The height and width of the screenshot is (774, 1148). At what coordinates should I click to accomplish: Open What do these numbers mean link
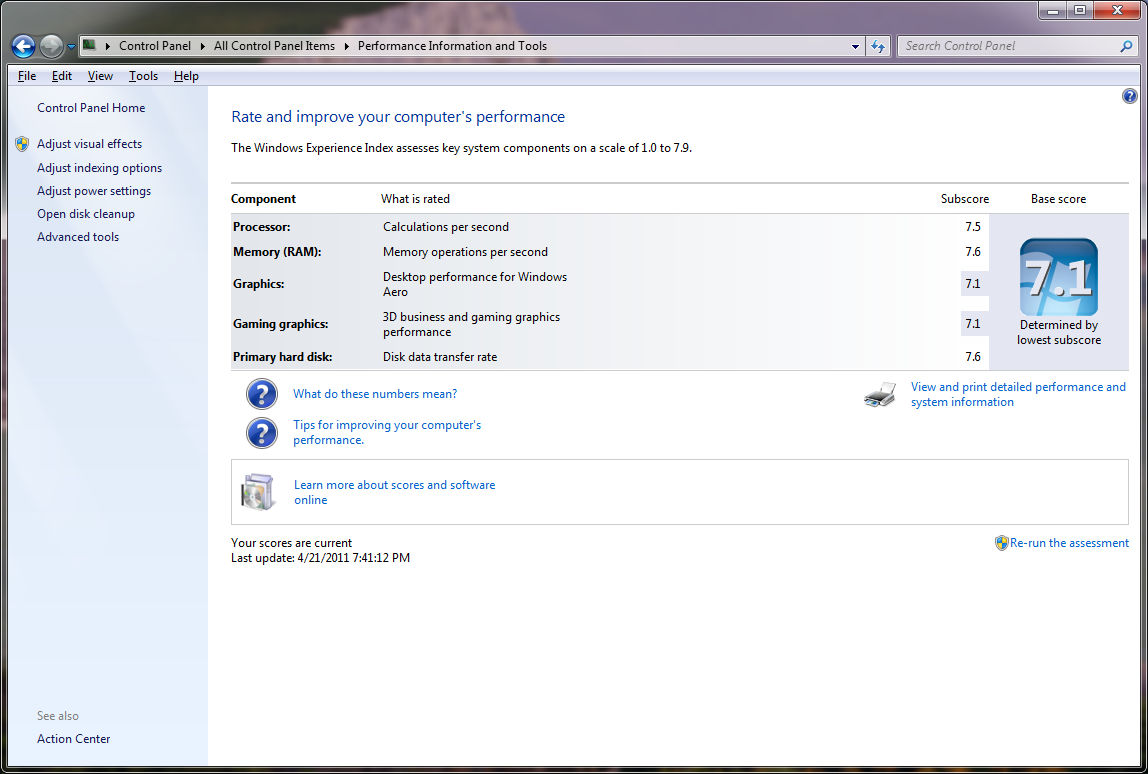click(x=375, y=394)
